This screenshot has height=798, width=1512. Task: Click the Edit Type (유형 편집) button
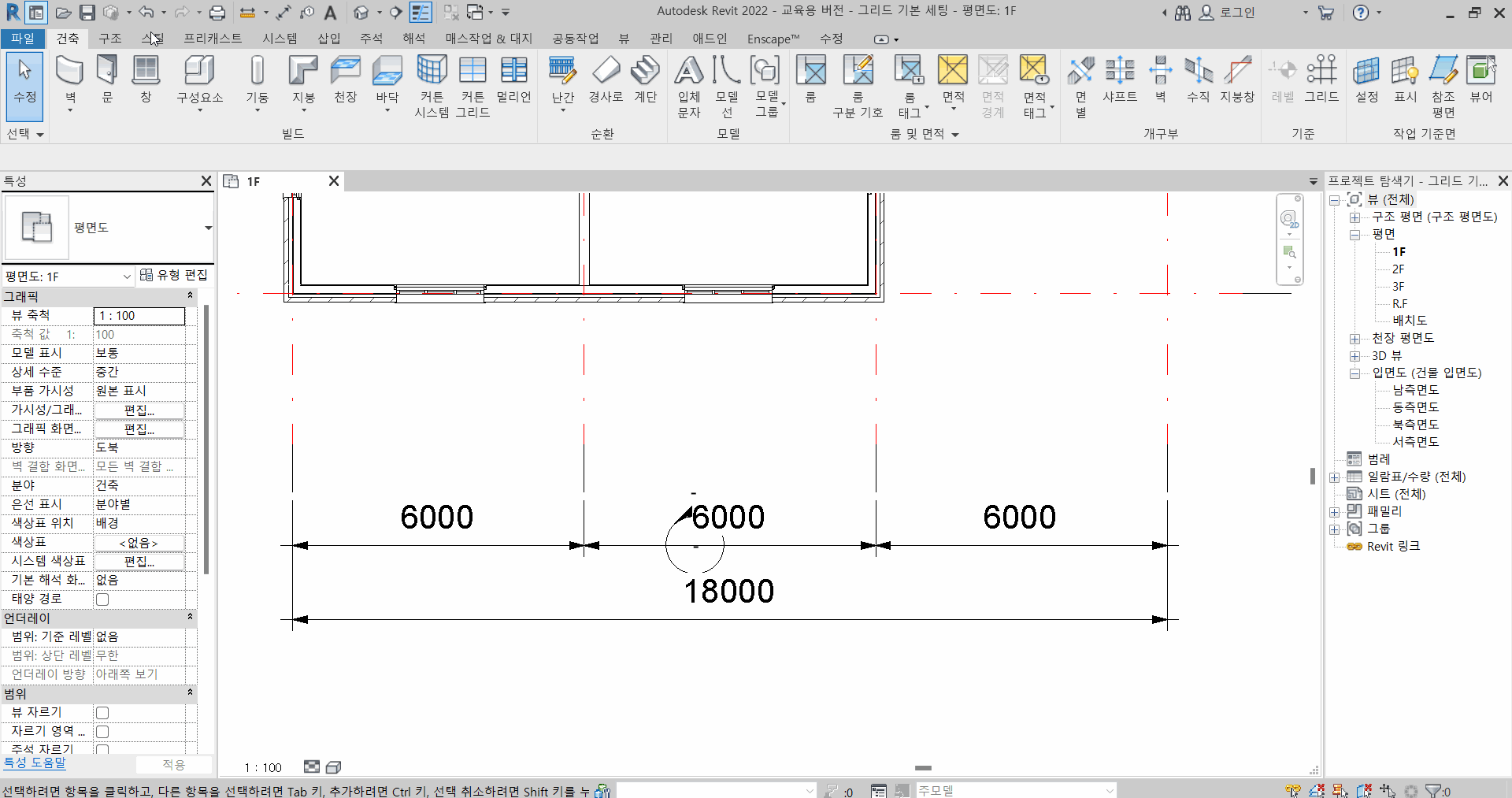point(173,275)
